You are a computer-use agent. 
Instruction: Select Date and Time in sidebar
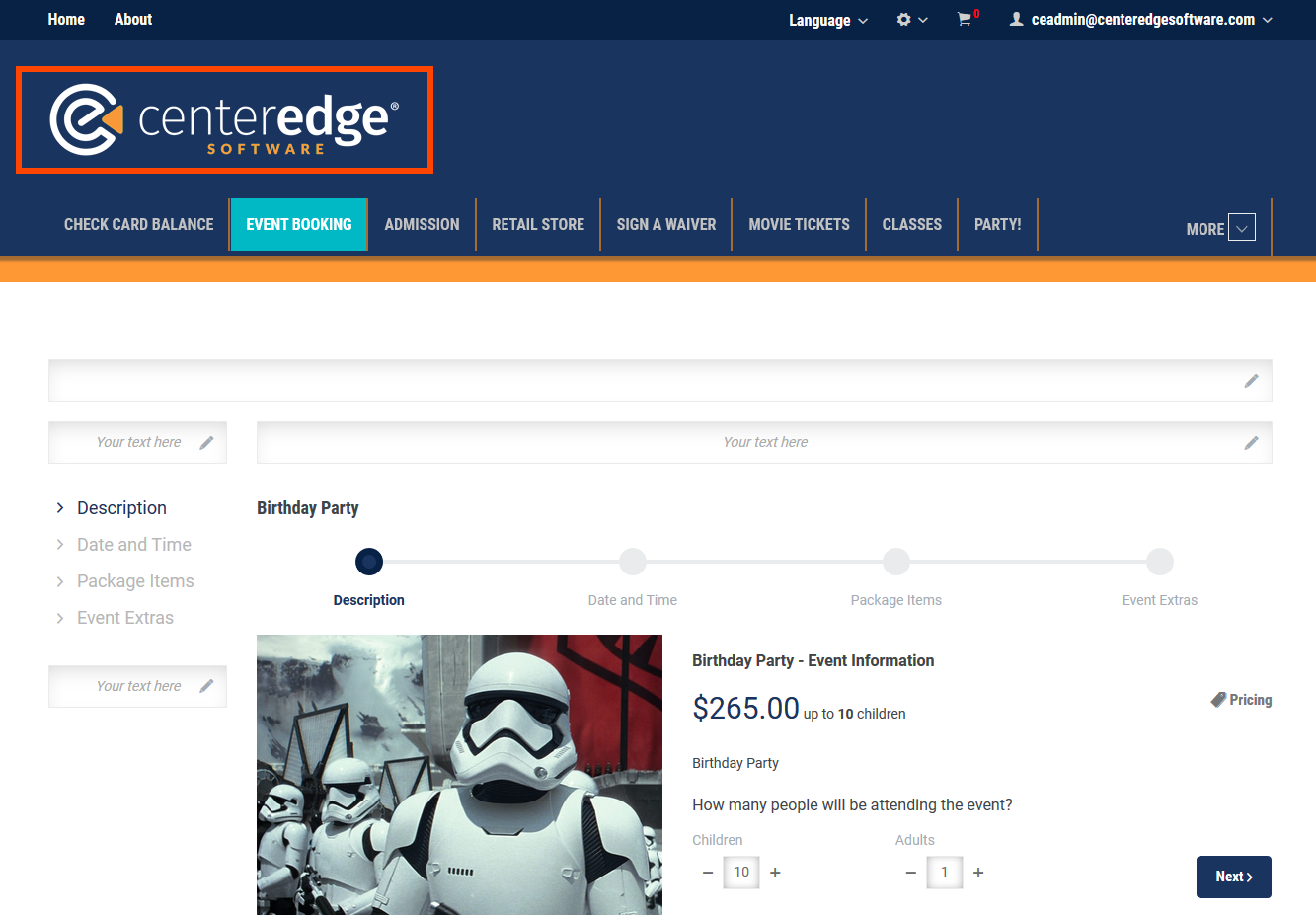(134, 545)
